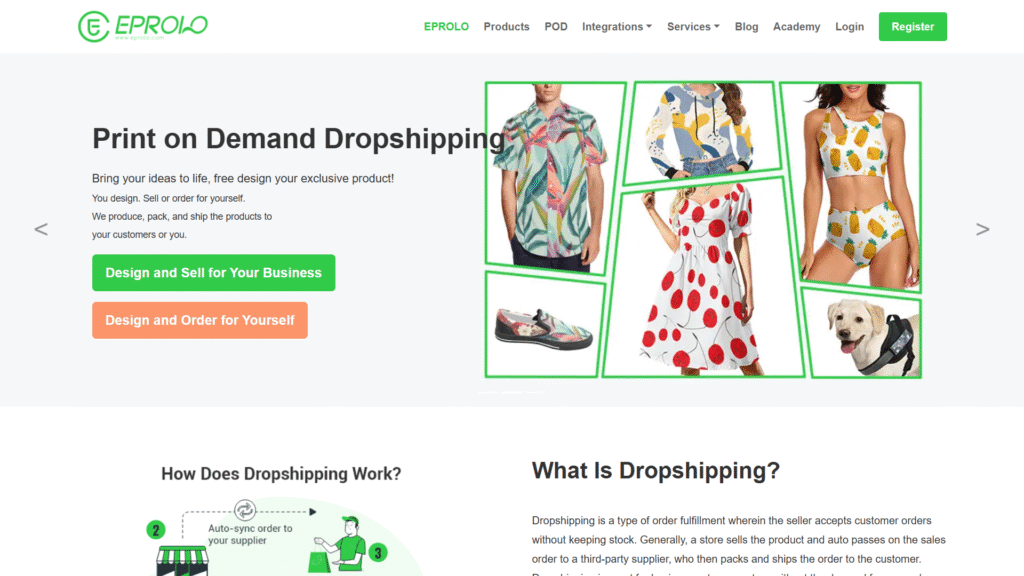Open the Blog page link
Screen dimensions: 1024x576
pyautogui.click(x=746, y=27)
